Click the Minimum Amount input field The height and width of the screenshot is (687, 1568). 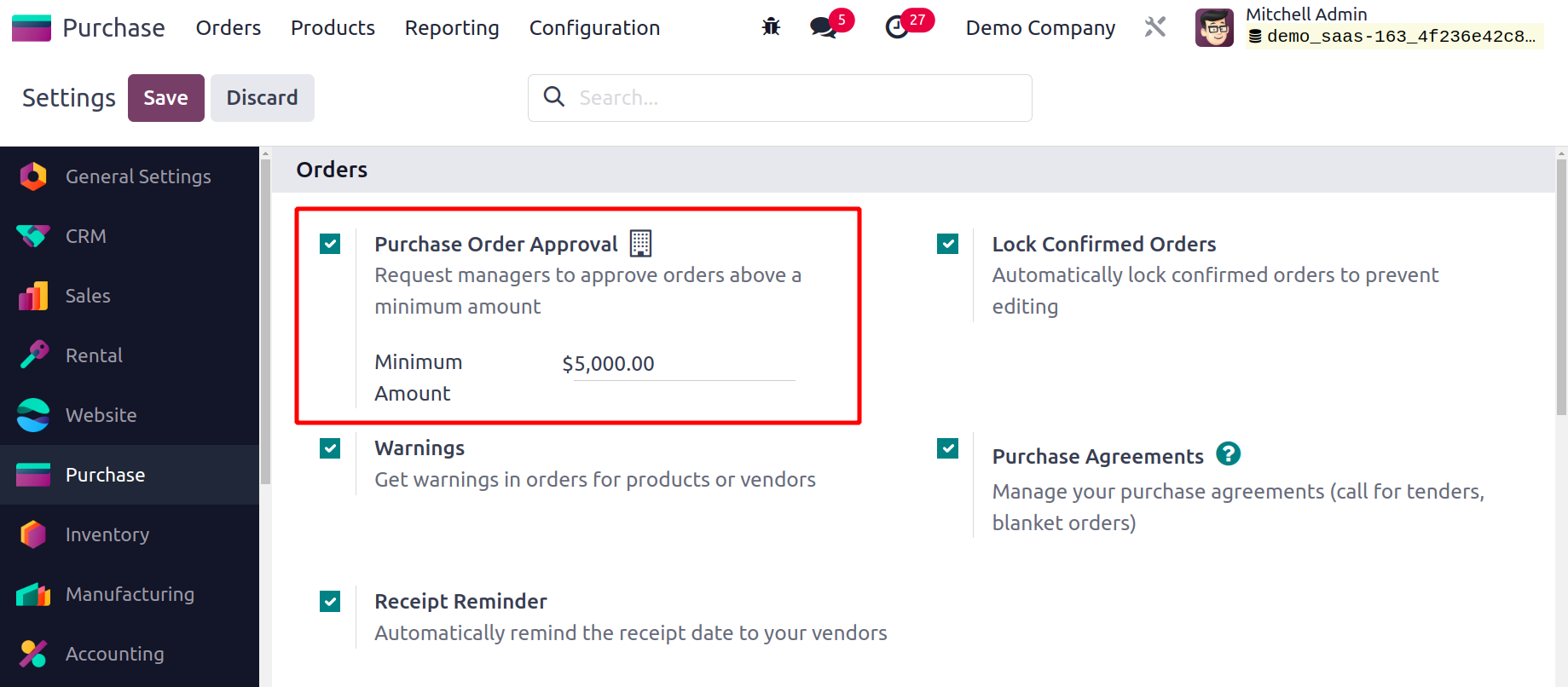pyautogui.click(x=678, y=364)
